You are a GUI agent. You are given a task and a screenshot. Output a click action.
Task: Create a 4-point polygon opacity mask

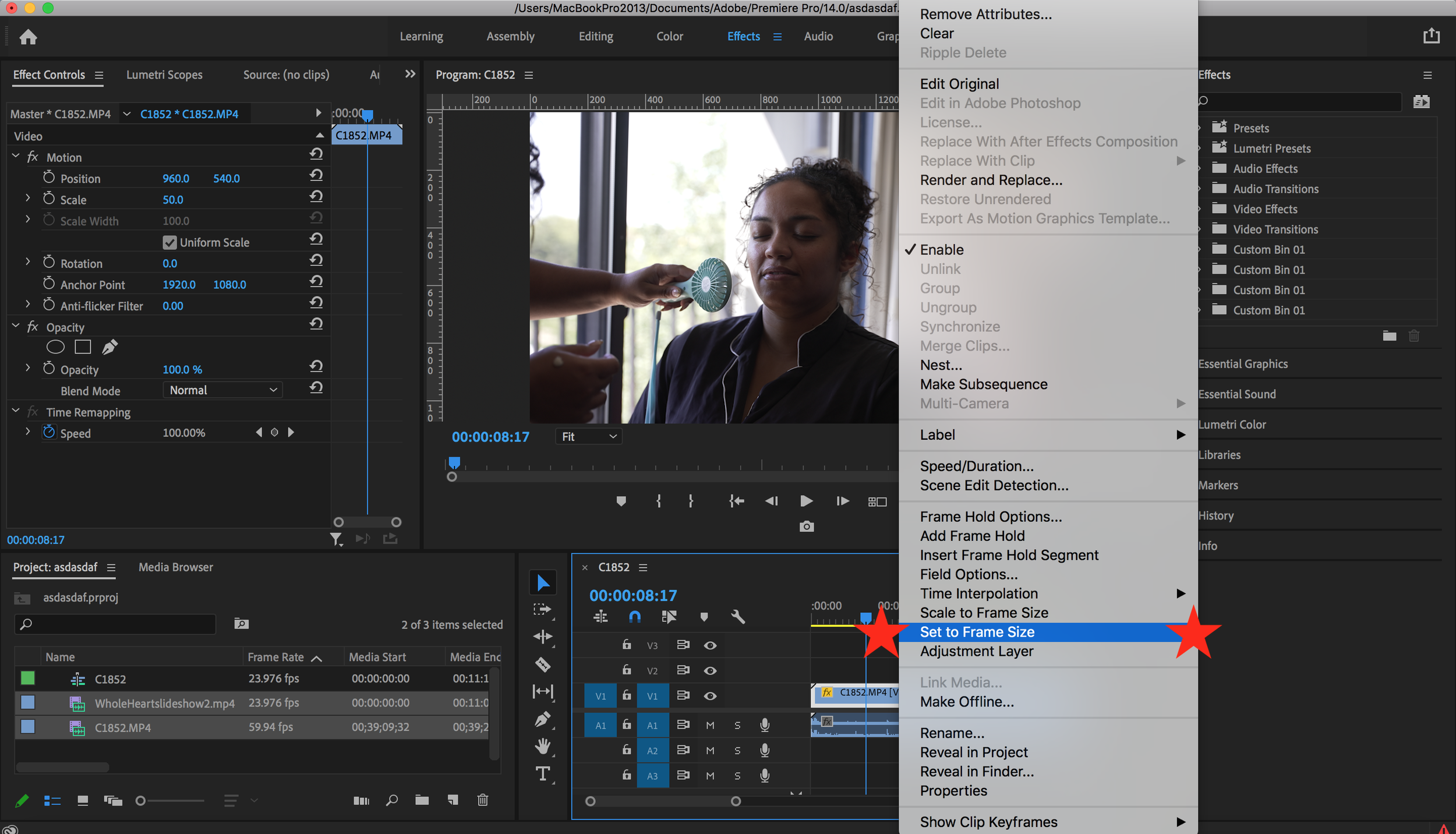pyautogui.click(x=83, y=347)
